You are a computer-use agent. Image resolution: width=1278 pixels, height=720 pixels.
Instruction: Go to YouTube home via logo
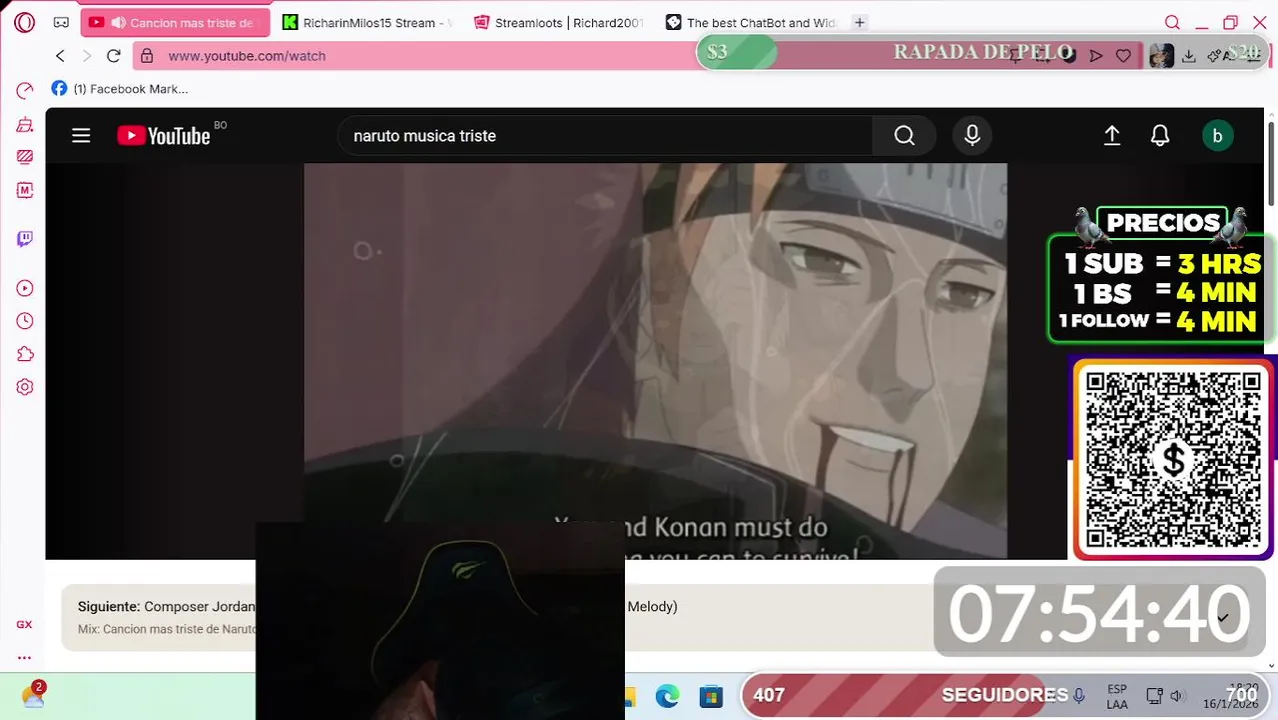pyautogui.click(x=164, y=136)
